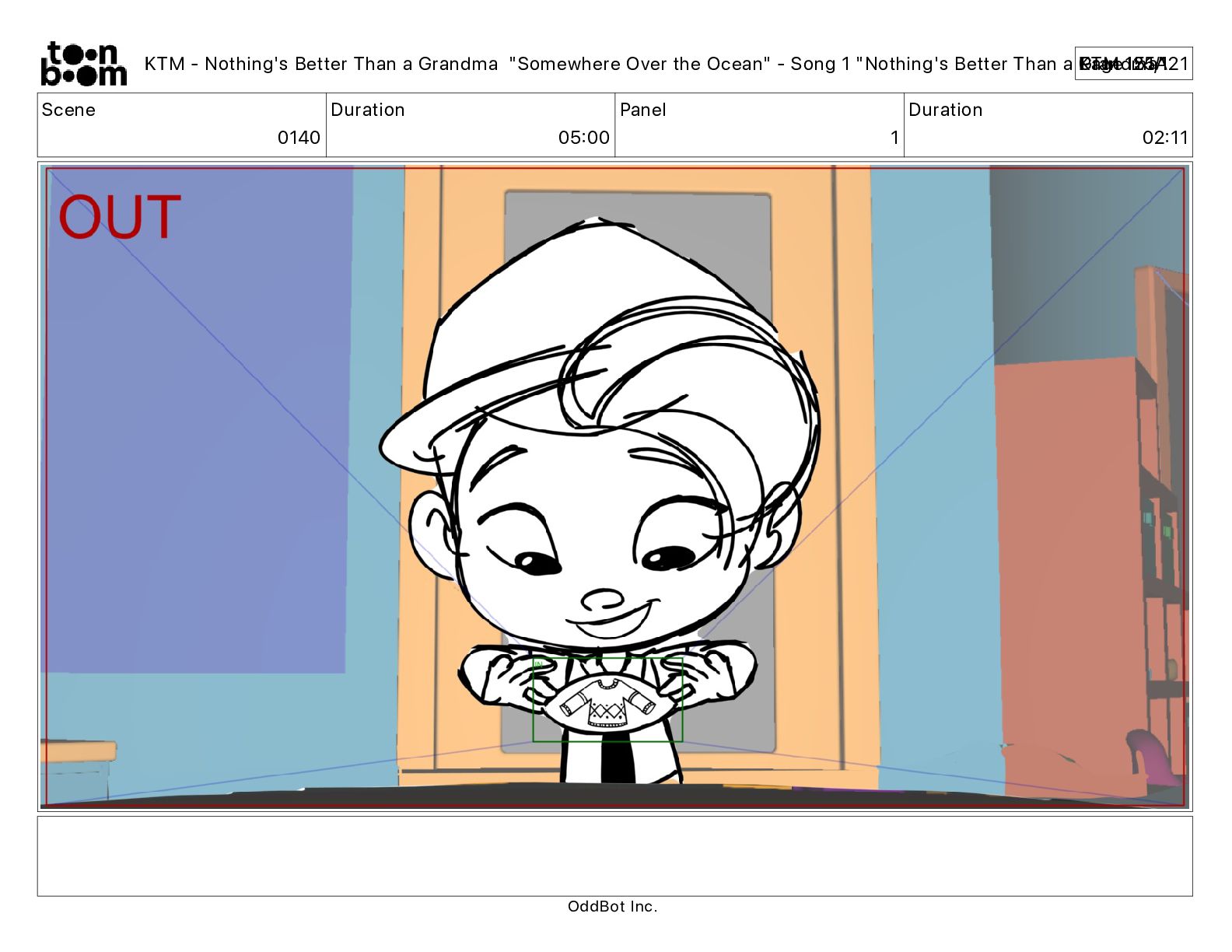Click scene duration value '05:00'
Screen dimensions: 1232x952
coord(583,138)
